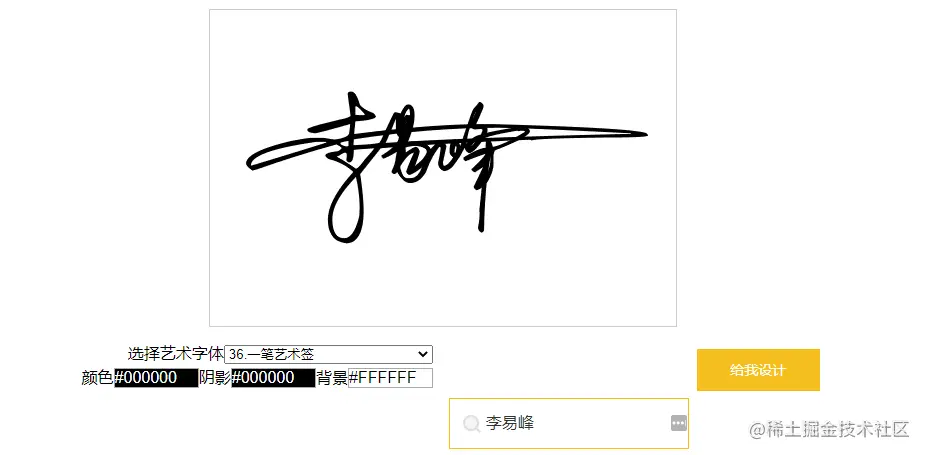Click the 选择艺术字体 label
This screenshot has width=925, height=455.
click(x=176, y=354)
